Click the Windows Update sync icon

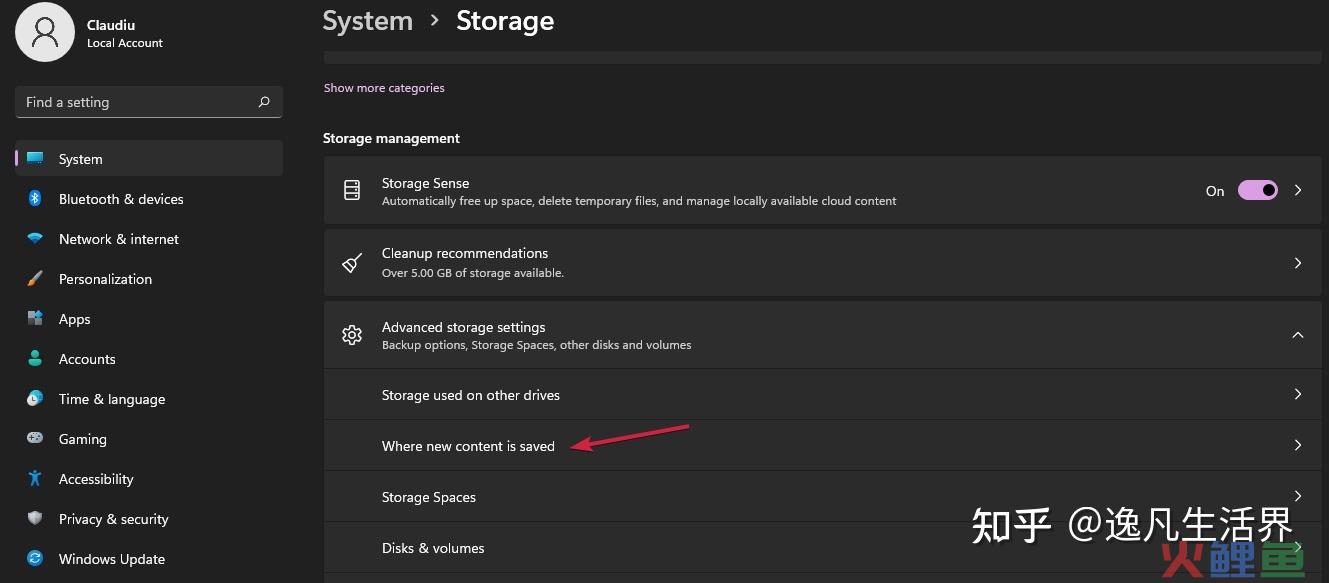(x=35, y=559)
